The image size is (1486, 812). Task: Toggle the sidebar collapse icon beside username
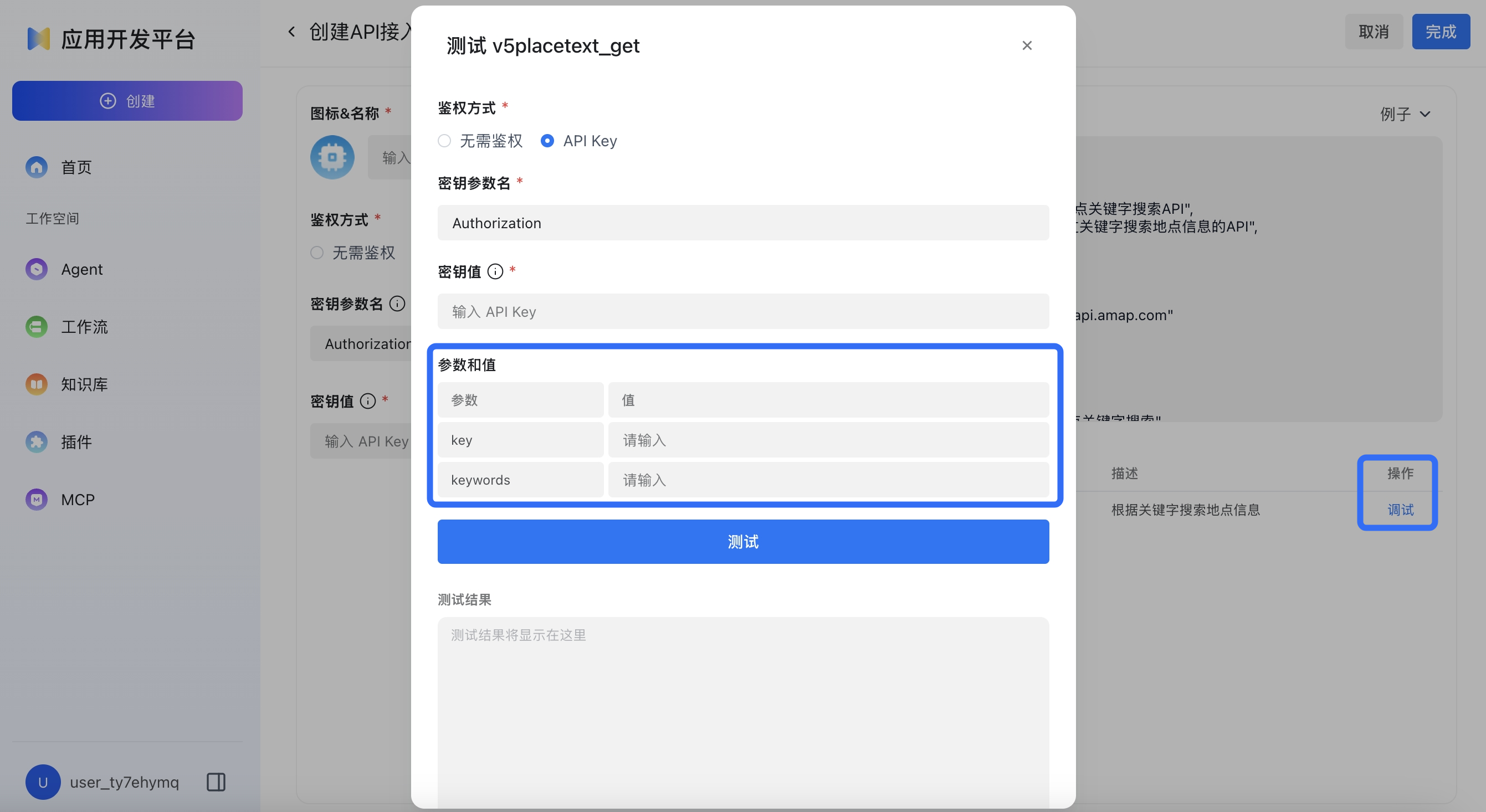216,782
